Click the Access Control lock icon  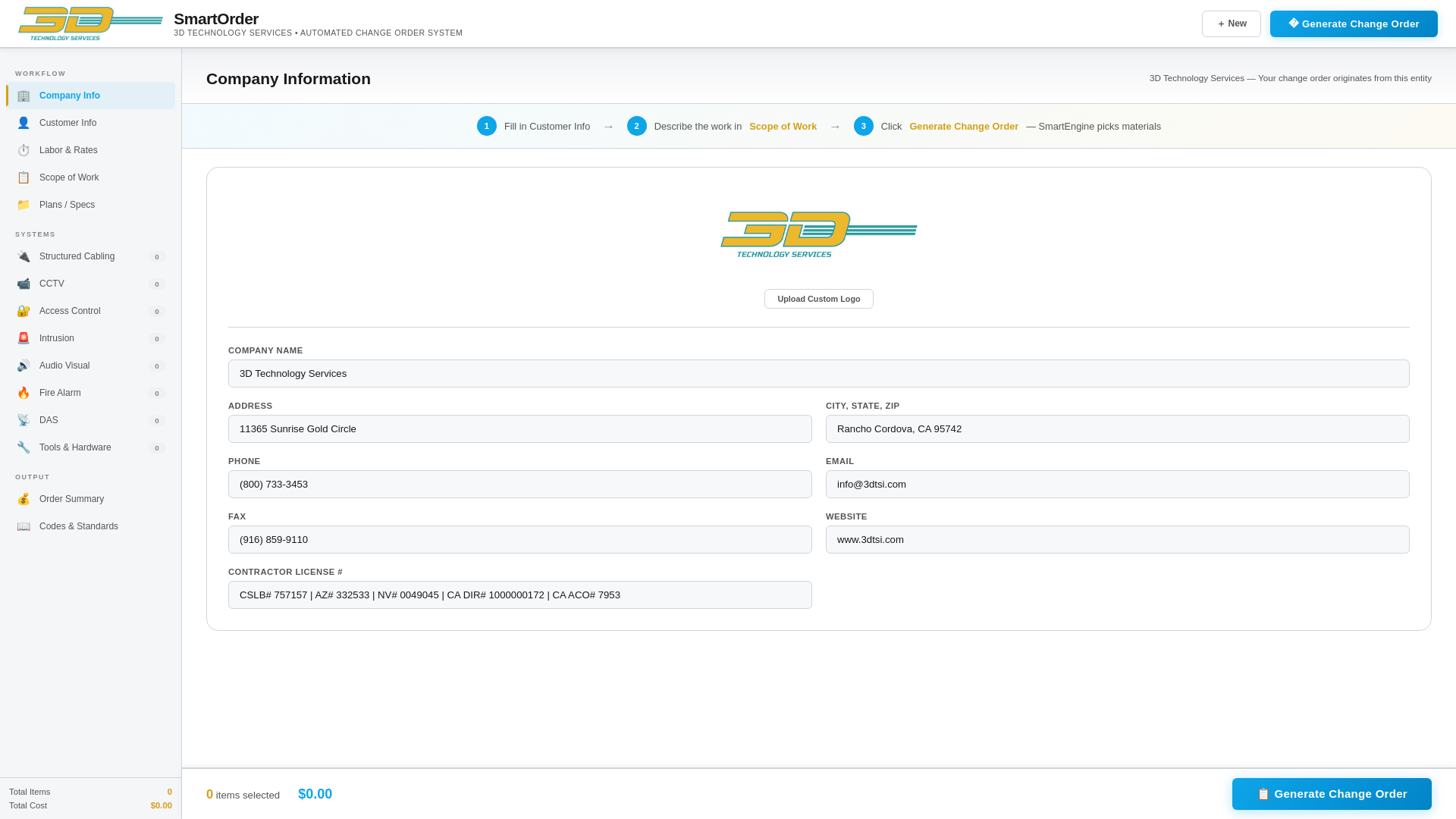24,311
